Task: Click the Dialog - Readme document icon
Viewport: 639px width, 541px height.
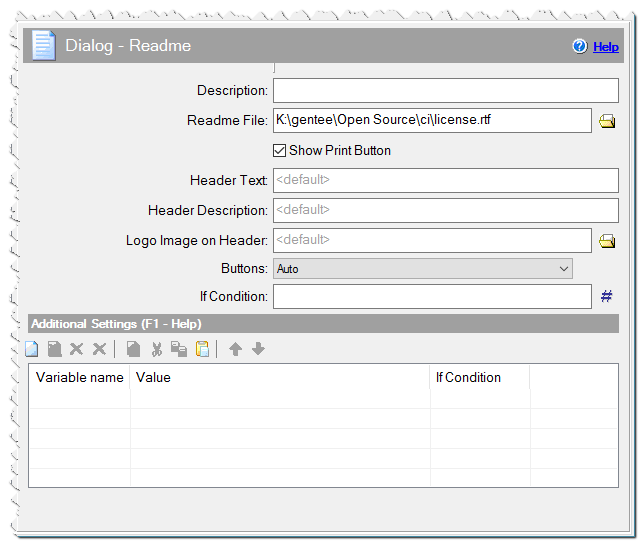Action: tap(44, 46)
